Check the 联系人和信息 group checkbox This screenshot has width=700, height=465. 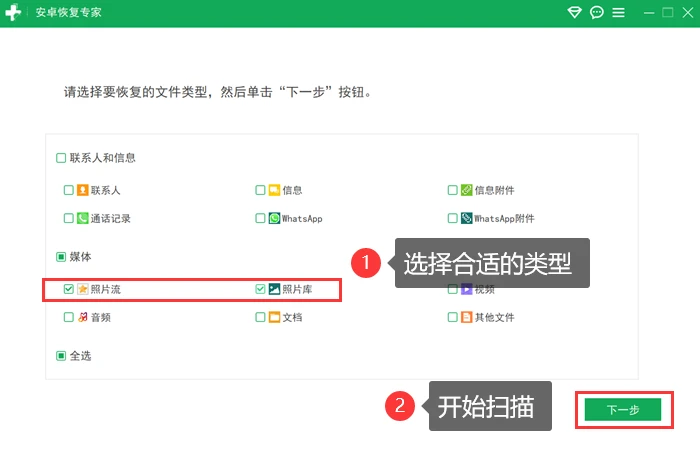(x=61, y=158)
